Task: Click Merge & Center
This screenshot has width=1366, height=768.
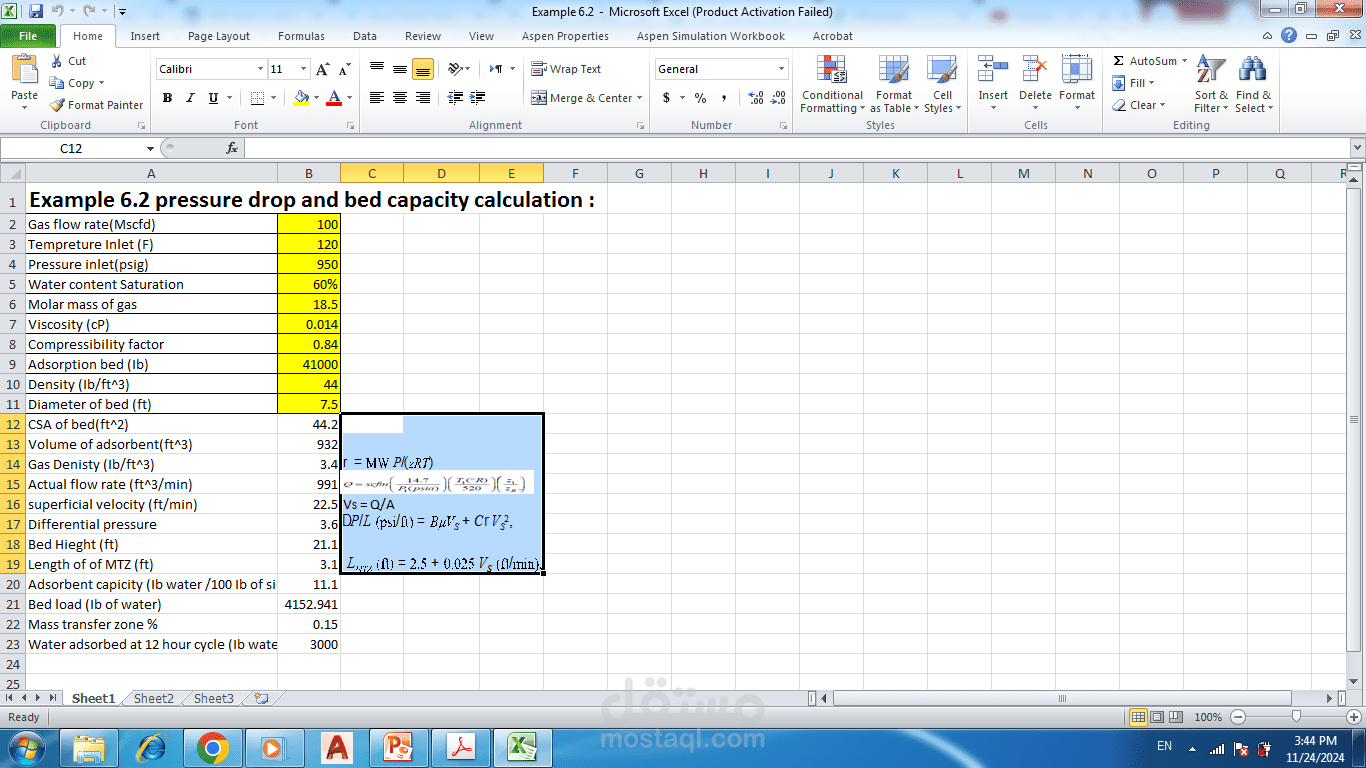Action: [x=582, y=98]
